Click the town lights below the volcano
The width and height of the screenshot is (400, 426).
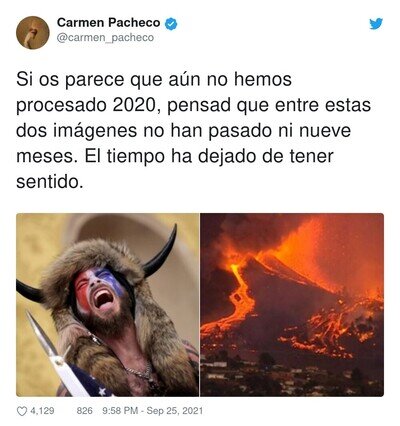click(292, 375)
